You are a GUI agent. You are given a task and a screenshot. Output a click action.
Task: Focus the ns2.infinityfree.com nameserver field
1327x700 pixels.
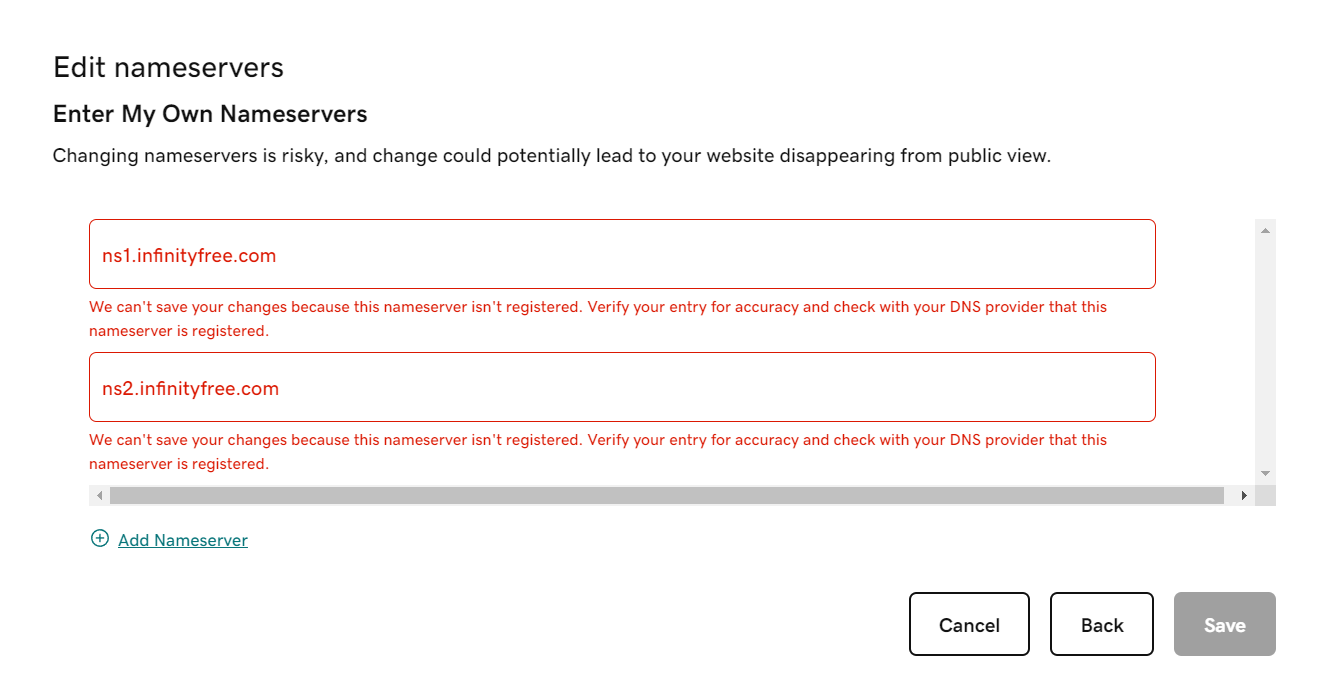point(622,388)
